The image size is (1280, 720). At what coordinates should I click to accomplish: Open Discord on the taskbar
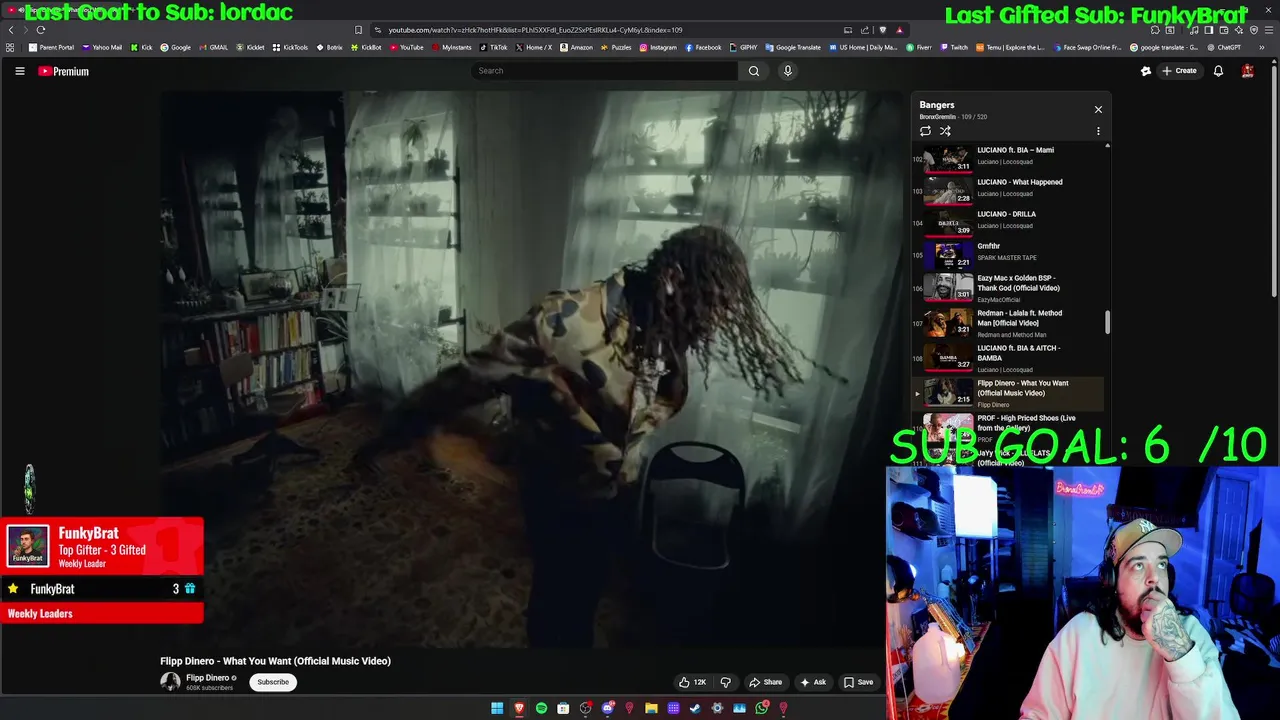607,708
